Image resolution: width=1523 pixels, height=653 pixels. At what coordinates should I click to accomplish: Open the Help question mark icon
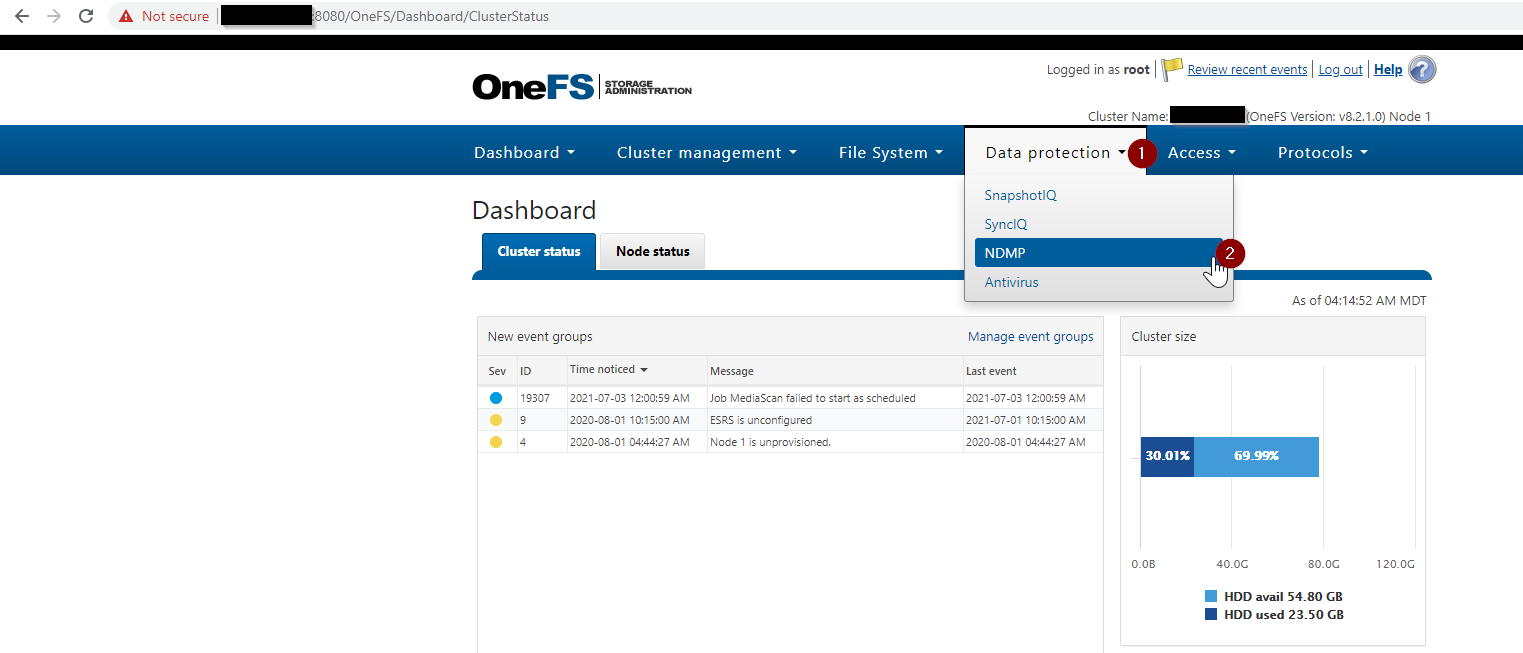click(x=1421, y=69)
